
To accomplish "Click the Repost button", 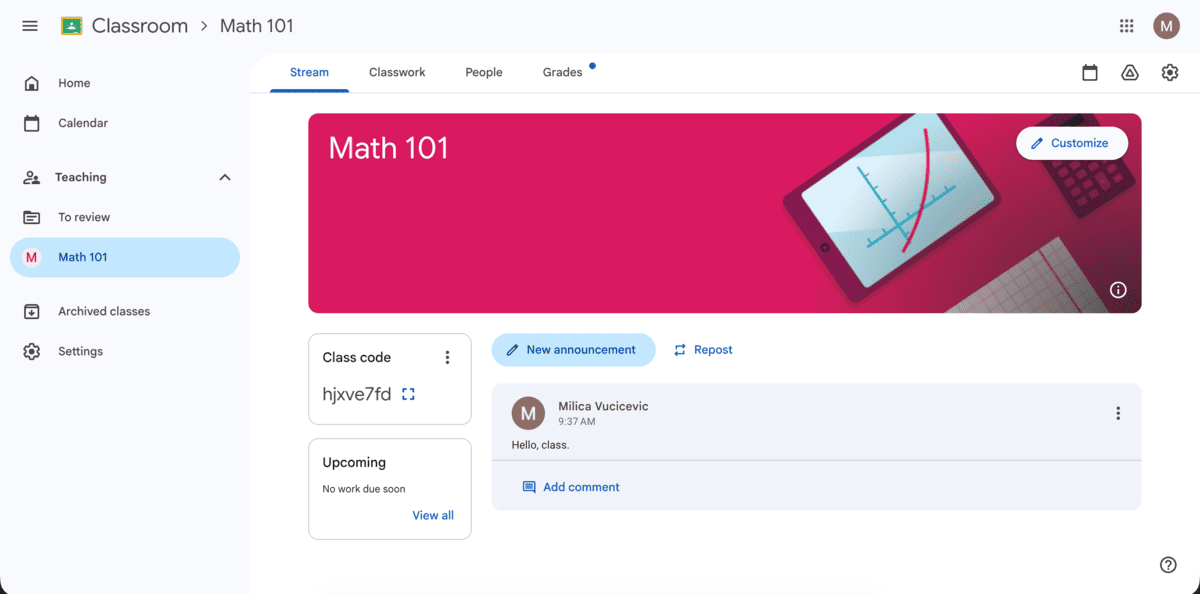I will coord(703,349).
